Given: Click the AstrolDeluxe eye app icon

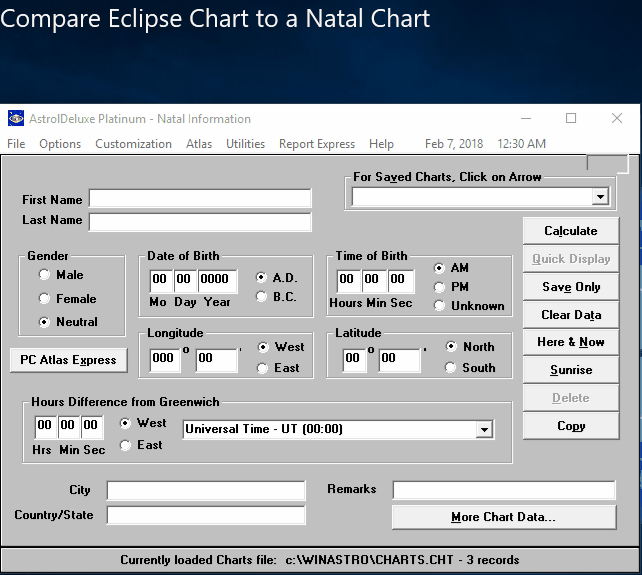Looking at the screenshot, I should click(x=16, y=119).
